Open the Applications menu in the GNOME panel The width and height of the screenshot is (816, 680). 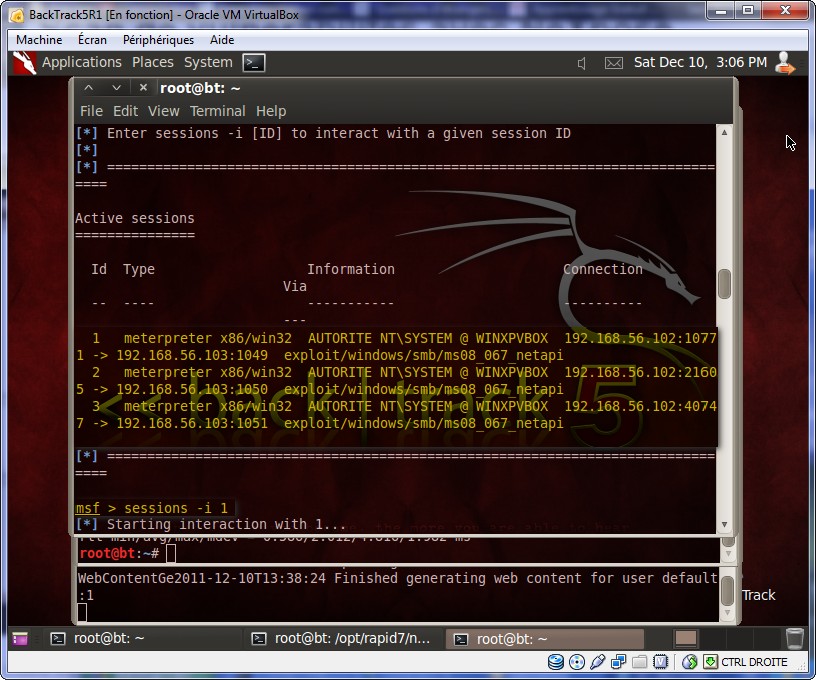pyautogui.click(x=82, y=62)
